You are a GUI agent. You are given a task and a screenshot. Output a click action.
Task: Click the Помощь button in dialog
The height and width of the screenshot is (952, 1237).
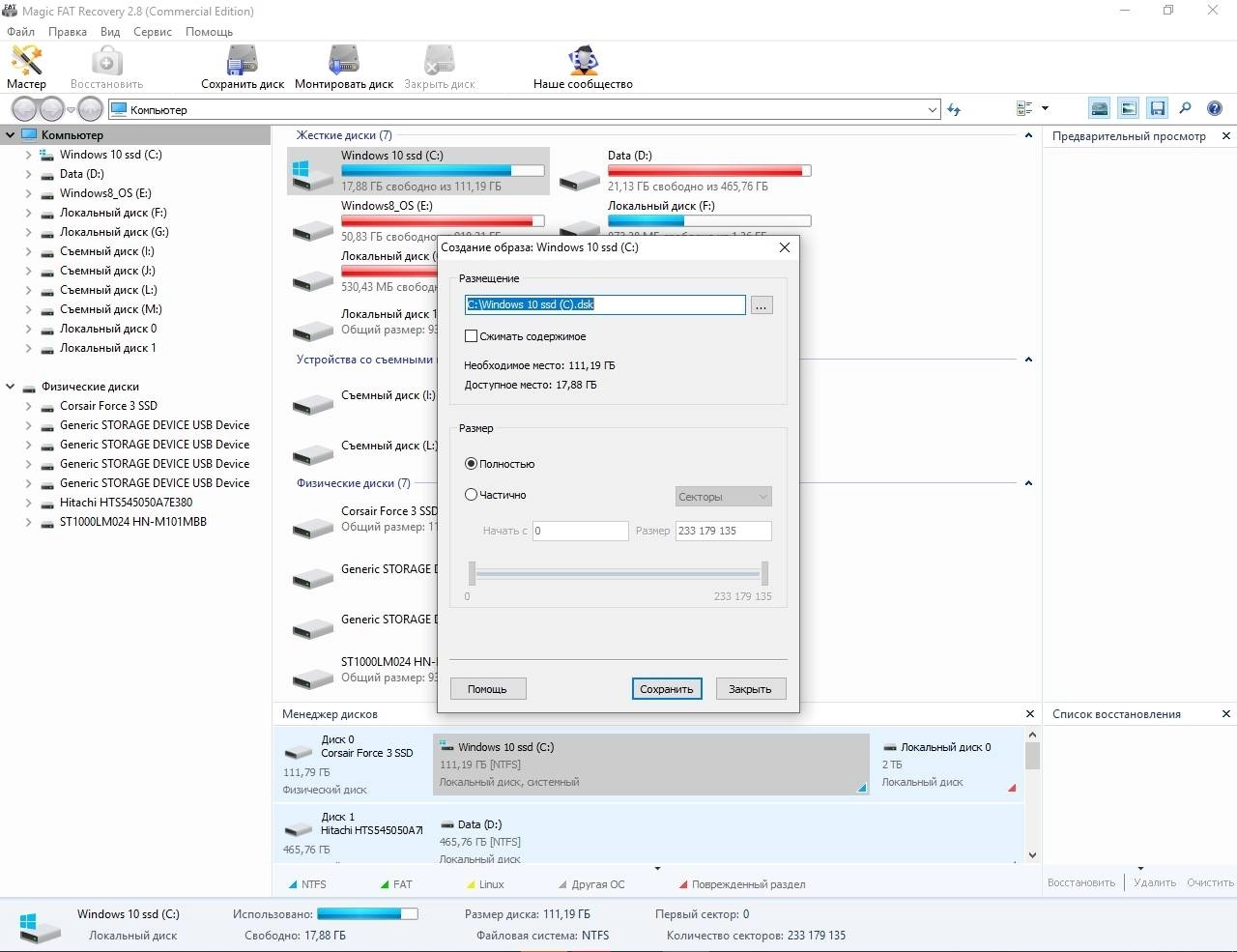coord(487,689)
